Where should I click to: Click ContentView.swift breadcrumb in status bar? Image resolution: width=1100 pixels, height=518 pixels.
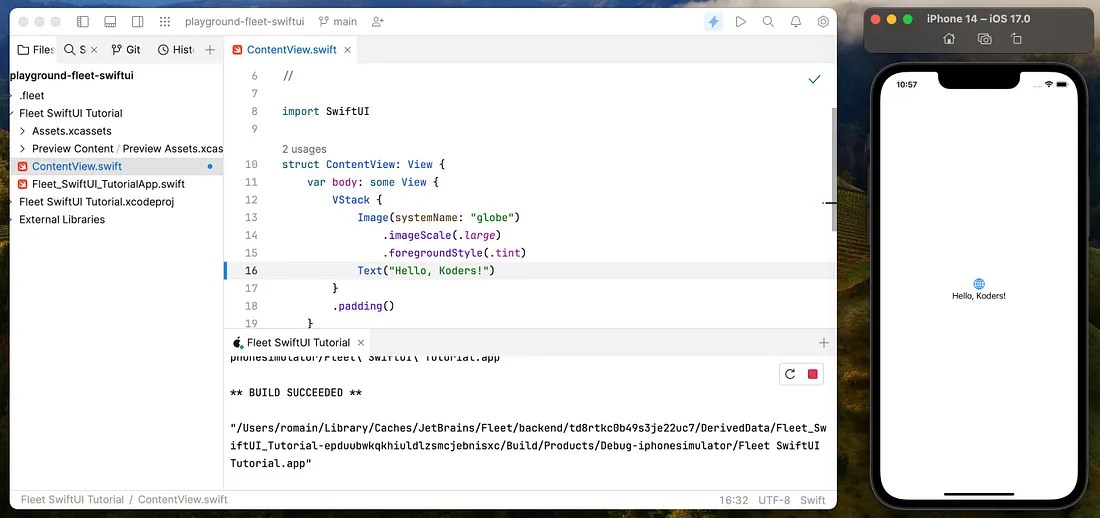[182, 500]
